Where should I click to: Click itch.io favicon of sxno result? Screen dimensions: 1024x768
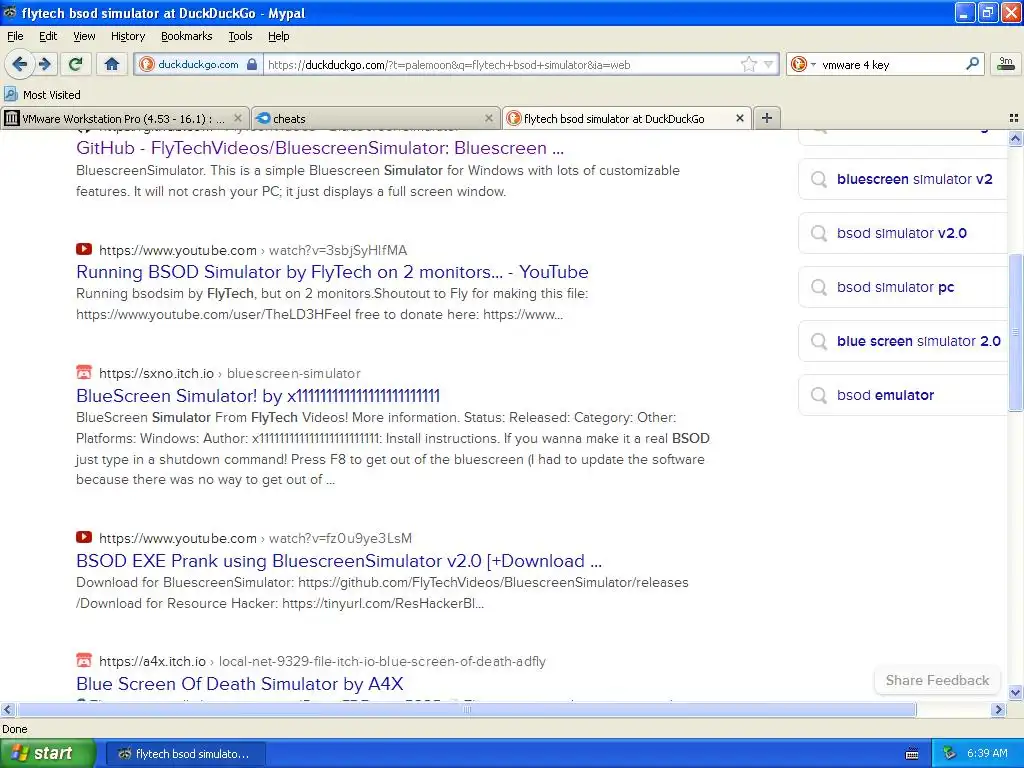pyautogui.click(x=84, y=372)
